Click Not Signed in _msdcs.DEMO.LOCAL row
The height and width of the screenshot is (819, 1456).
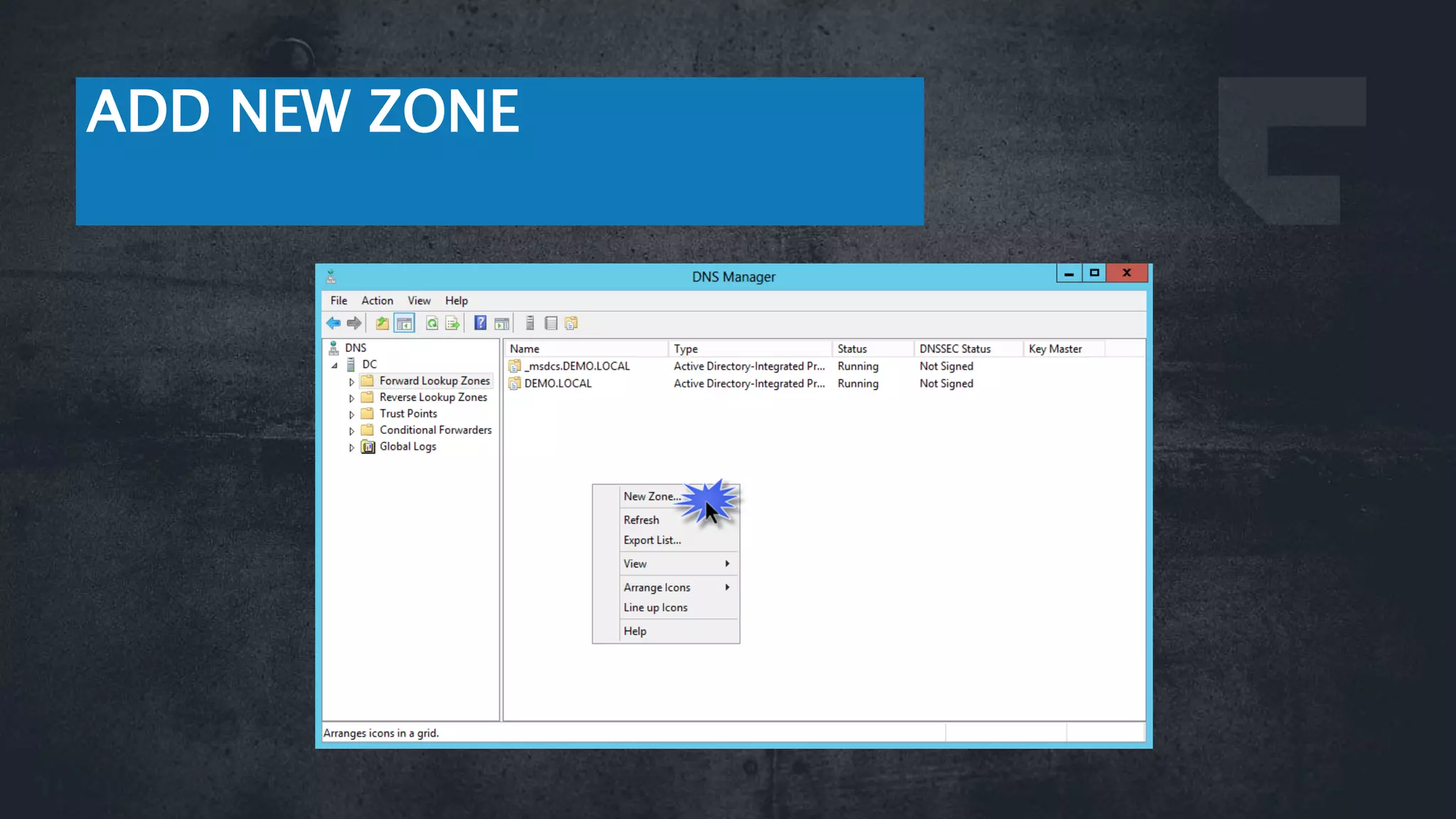pos(946,366)
